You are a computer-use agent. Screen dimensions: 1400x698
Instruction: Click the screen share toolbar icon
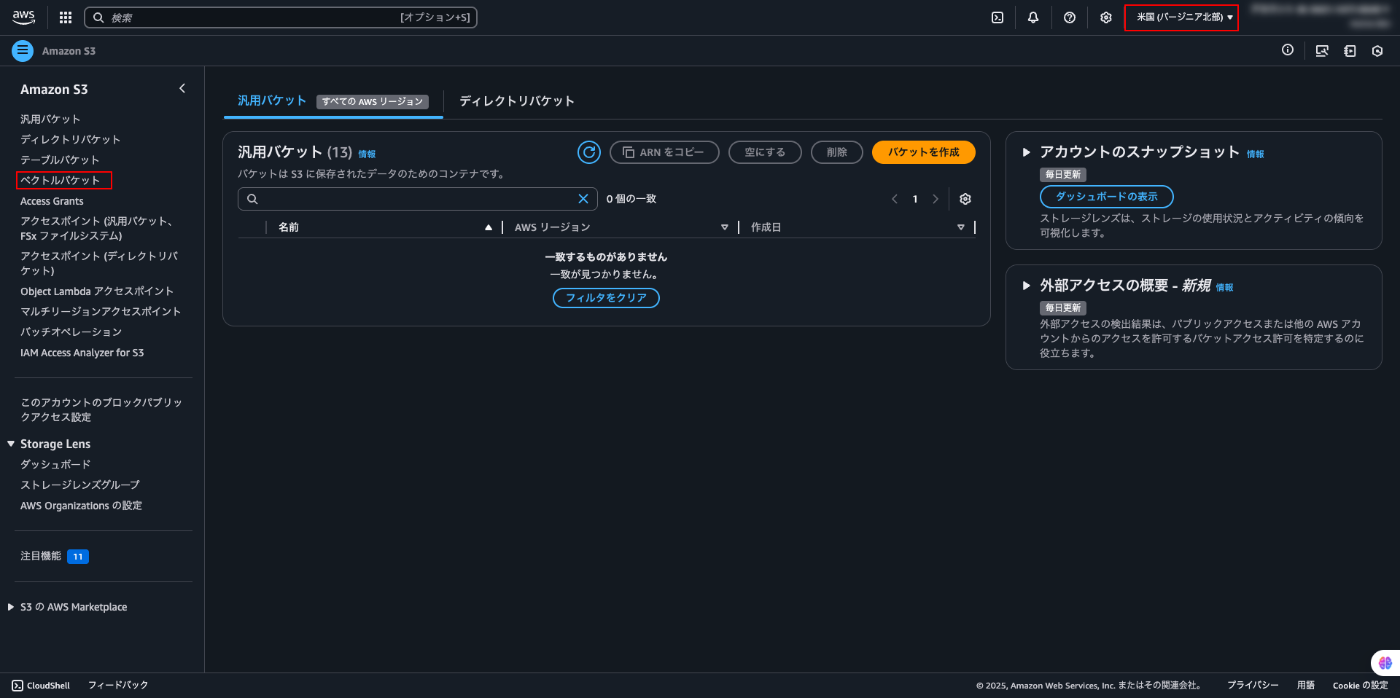coord(1322,51)
